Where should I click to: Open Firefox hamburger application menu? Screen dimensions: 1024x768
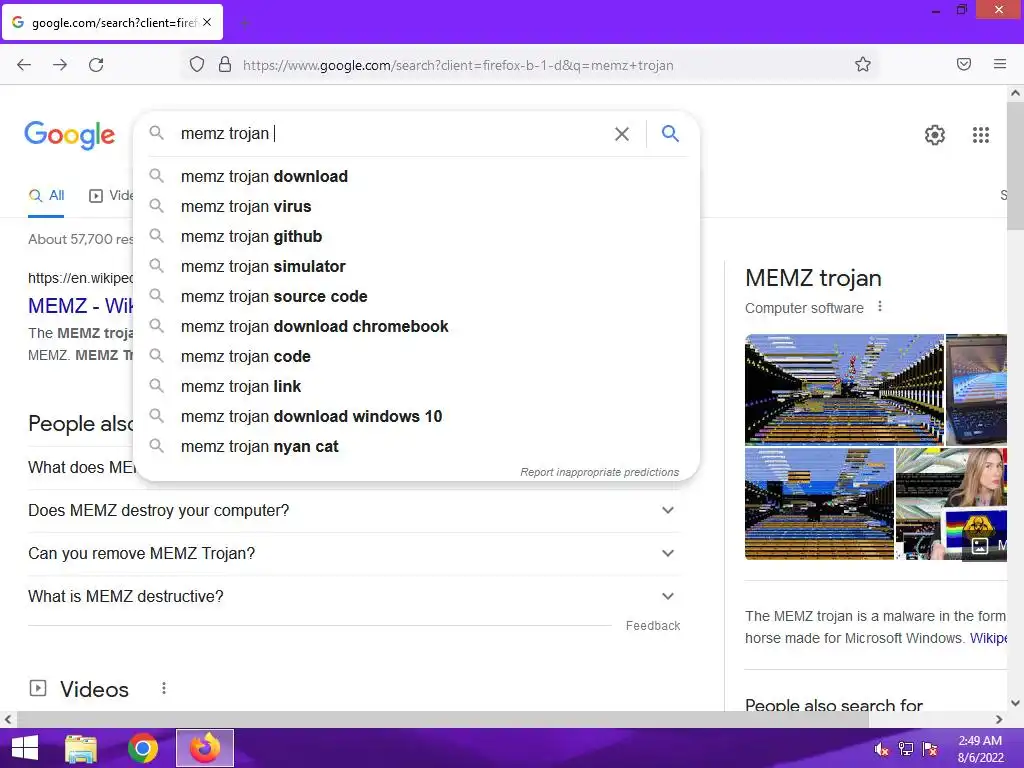tap(1000, 64)
